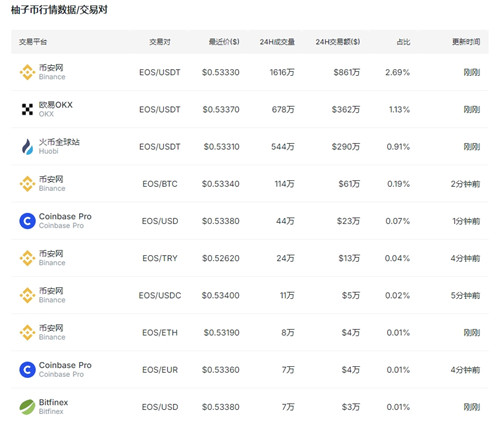Click the price $0.53330
This screenshot has width=500, height=423.
[221, 72]
